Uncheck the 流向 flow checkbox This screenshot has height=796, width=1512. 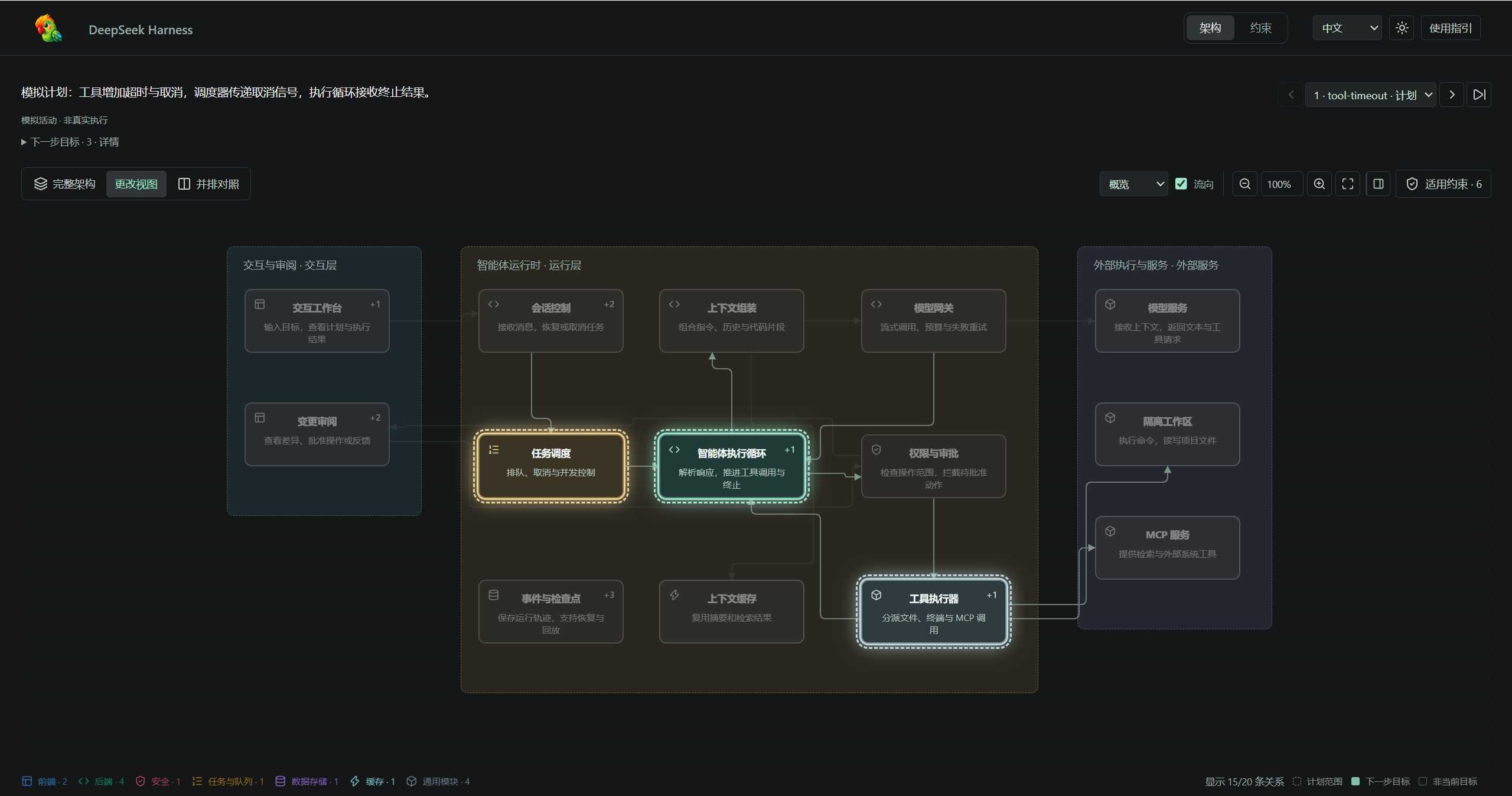tap(1181, 184)
